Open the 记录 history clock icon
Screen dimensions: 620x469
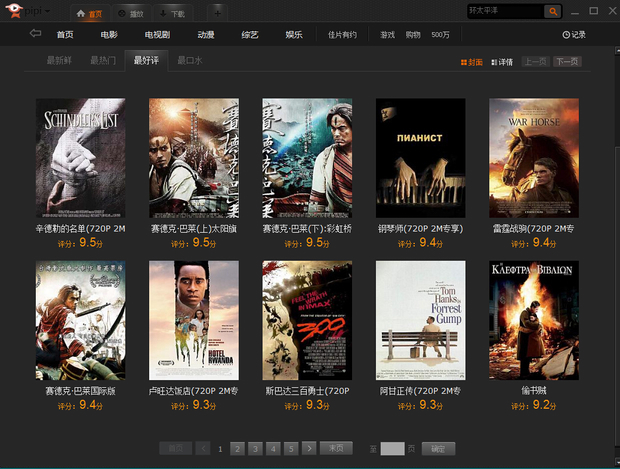(567, 35)
